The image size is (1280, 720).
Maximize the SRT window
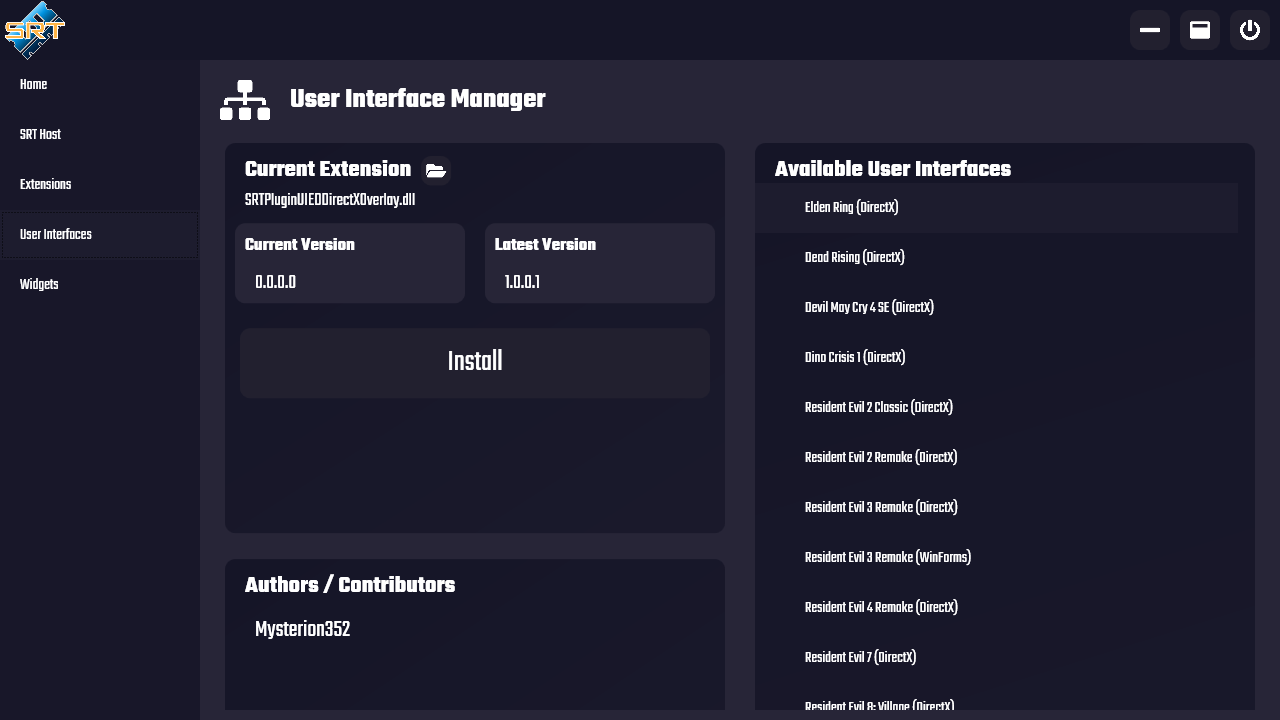click(1200, 30)
